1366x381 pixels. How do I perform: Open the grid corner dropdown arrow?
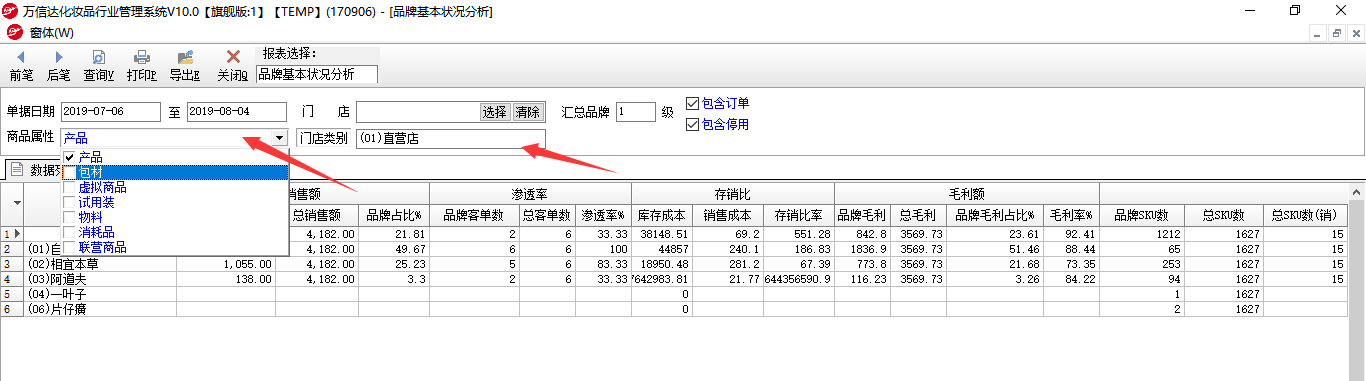(x=17, y=203)
